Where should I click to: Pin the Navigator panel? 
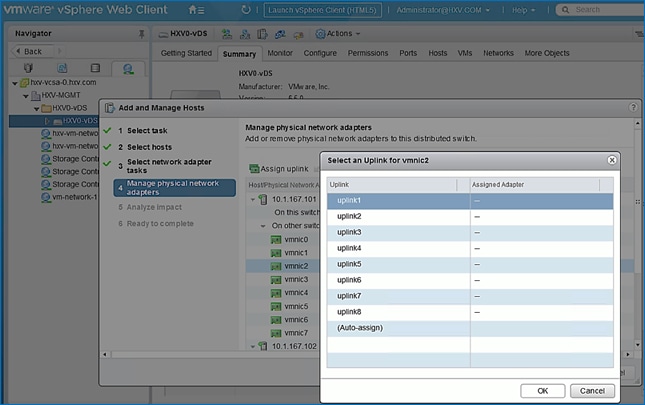coord(141,34)
